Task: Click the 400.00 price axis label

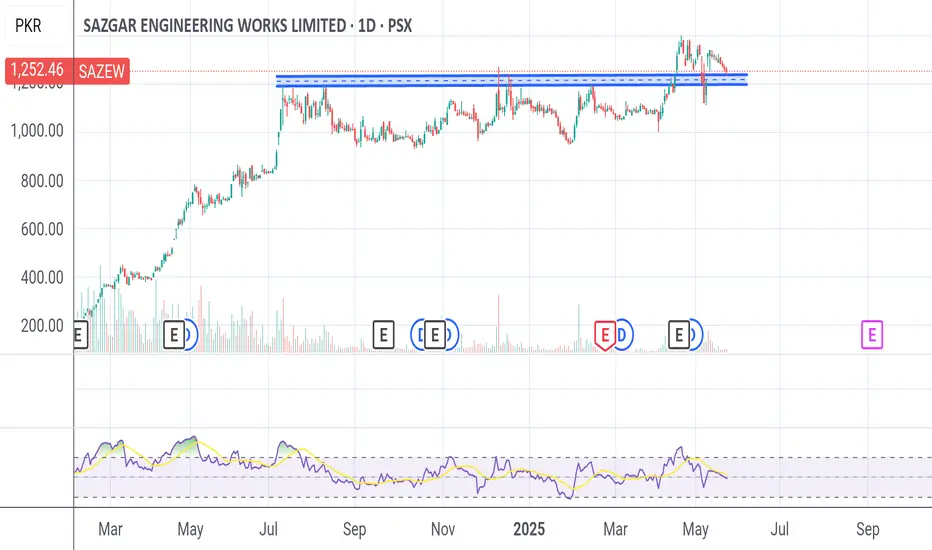Action: tap(42, 277)
